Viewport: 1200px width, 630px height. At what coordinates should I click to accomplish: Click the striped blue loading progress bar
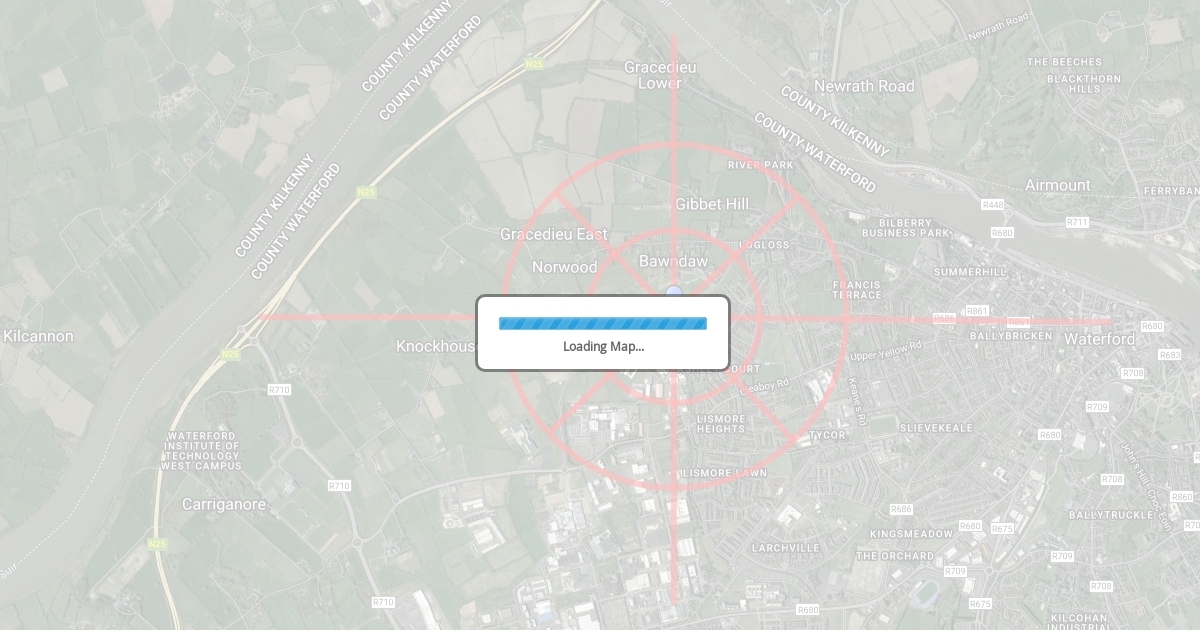coord(603,323)
